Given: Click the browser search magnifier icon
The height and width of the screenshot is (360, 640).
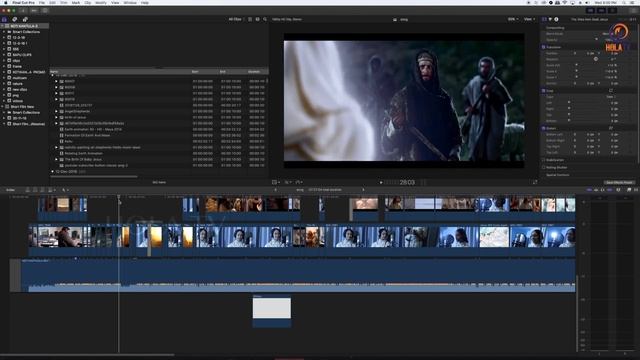Looking at the screenshot, I should pyautogui.click(x=265, y=19).
